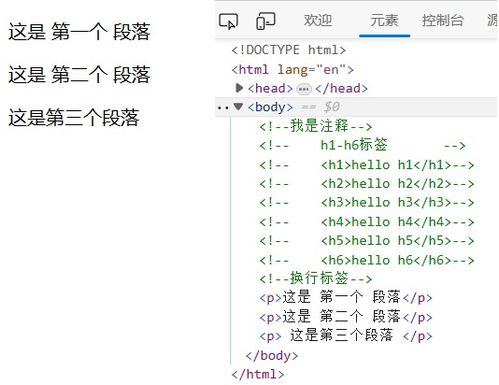Select the closing </body> tag
This screenshot has height=385, width=499.
tap(272, 355)
